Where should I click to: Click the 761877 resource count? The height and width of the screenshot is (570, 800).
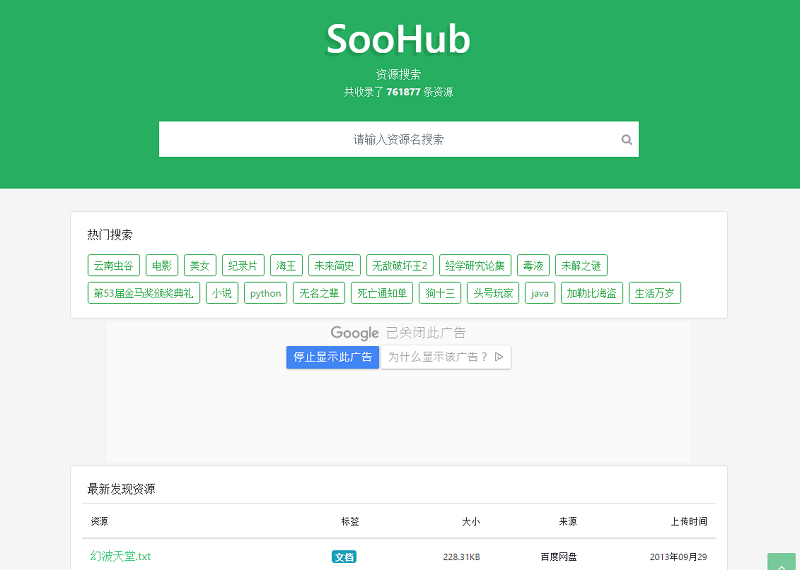[x=403, y=92]
